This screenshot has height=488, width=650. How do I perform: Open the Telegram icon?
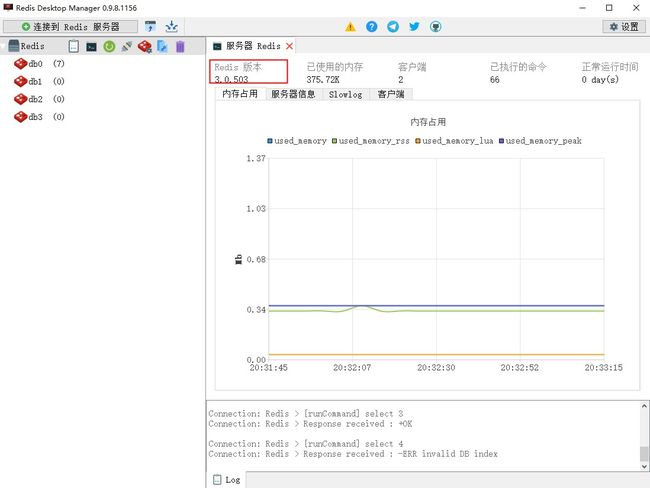click(393, 27)
